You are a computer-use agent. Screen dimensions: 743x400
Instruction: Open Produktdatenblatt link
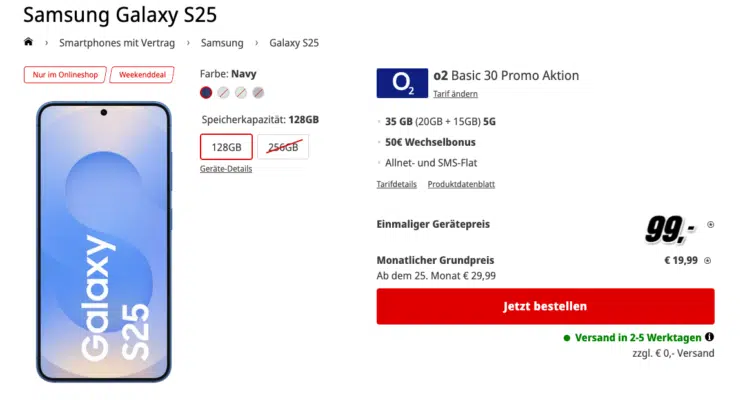point(461,184)
